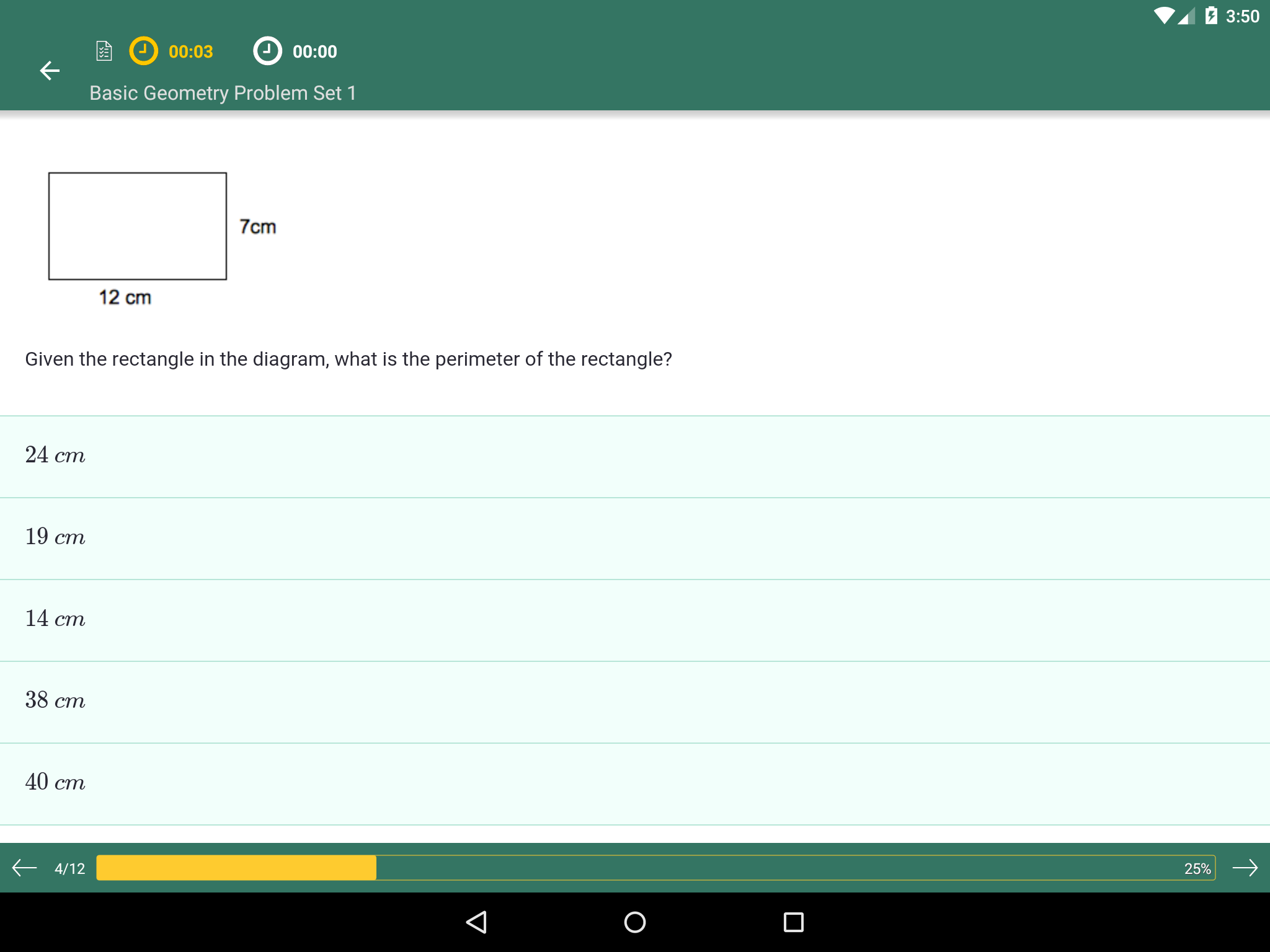Select answer 19 cm
The height and width of the screenshot is (952, 1270).
635,539
